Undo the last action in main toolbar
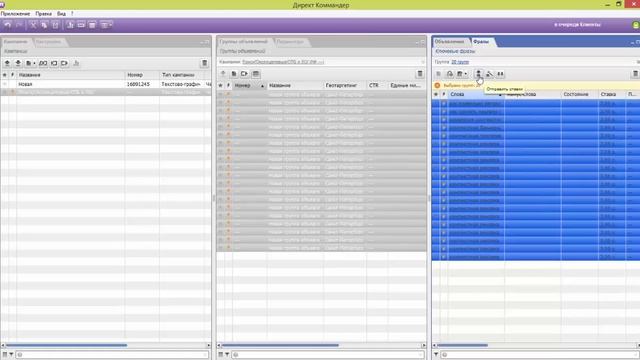The height and width of the screenshot is (360, 640). coord(7,25)
